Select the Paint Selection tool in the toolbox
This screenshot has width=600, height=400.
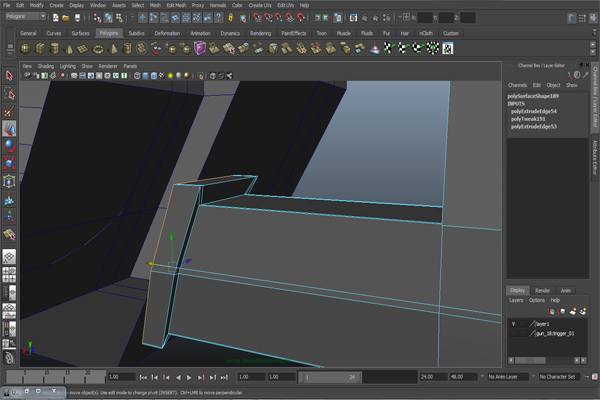[9, 111]
